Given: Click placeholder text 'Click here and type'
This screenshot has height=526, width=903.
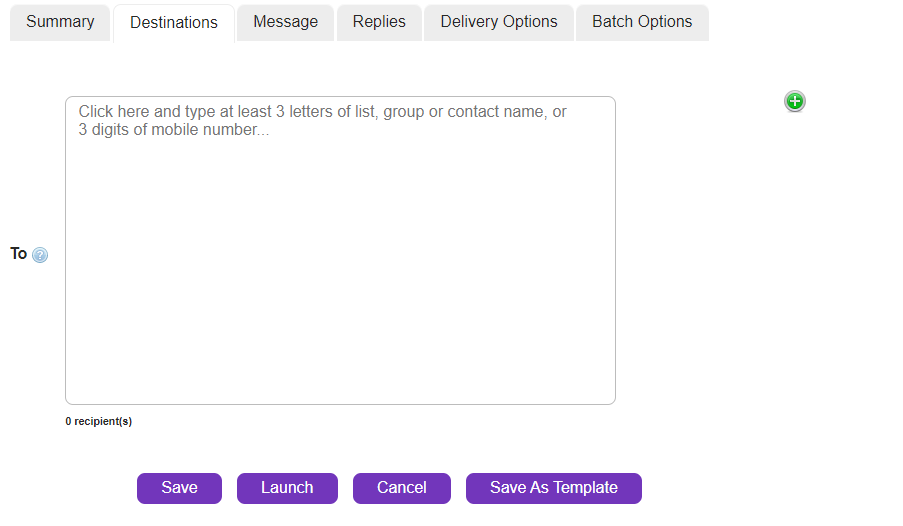Looking at the screenshot, I should [x=150, y=112].
